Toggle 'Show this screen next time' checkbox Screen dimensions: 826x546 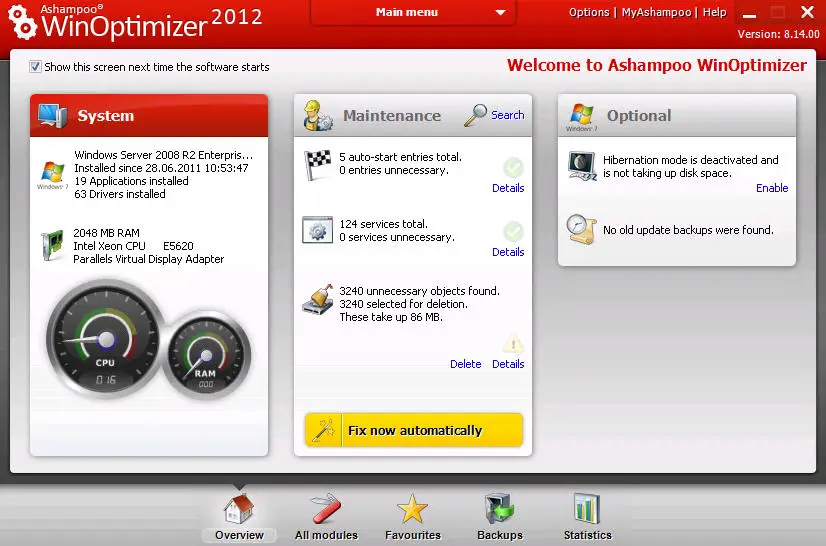tap(35, 67)
